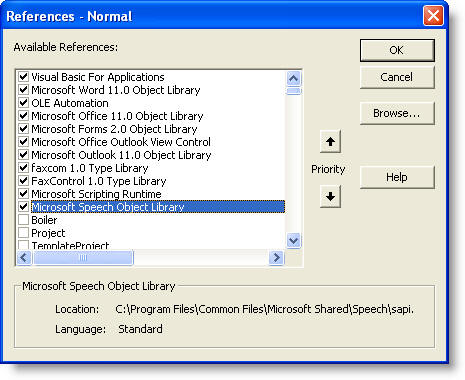Toggle FaxControl 1.0 Type Library checkbox
Image resolution: width=465 pixels, height=380 pixels.
click(23, 181)
